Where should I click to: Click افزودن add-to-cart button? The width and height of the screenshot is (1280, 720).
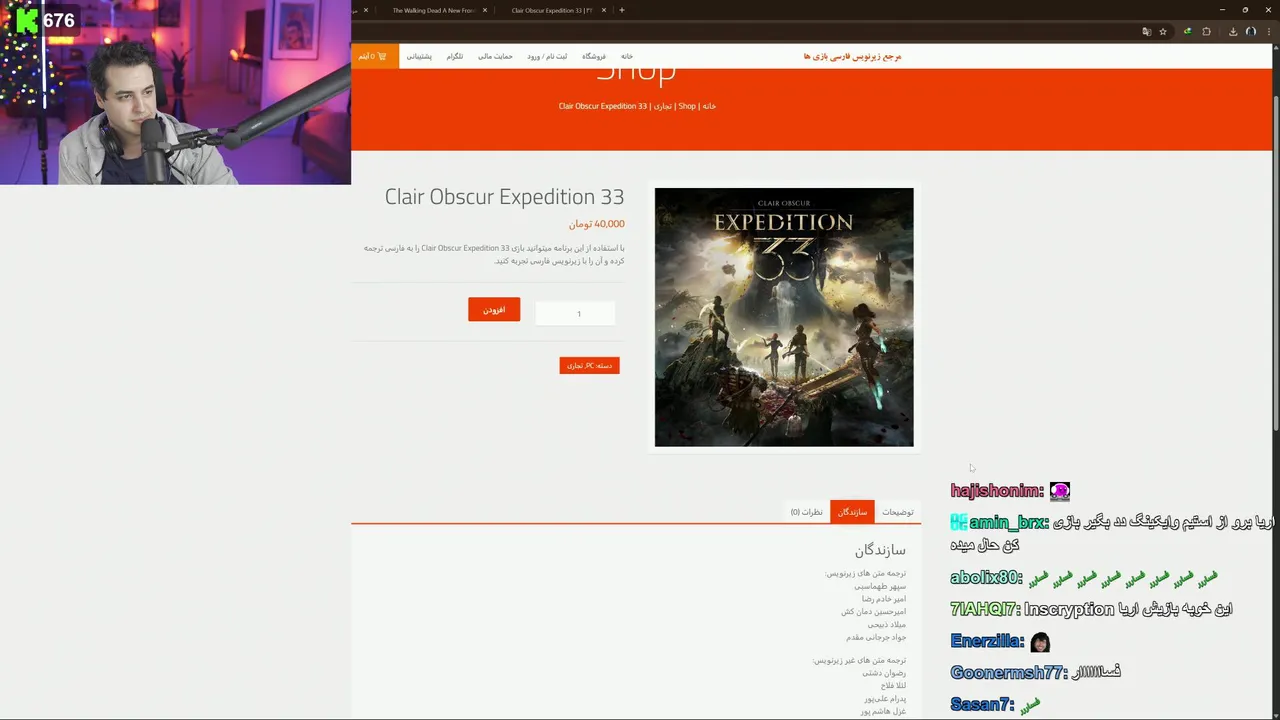pos(494,310)
